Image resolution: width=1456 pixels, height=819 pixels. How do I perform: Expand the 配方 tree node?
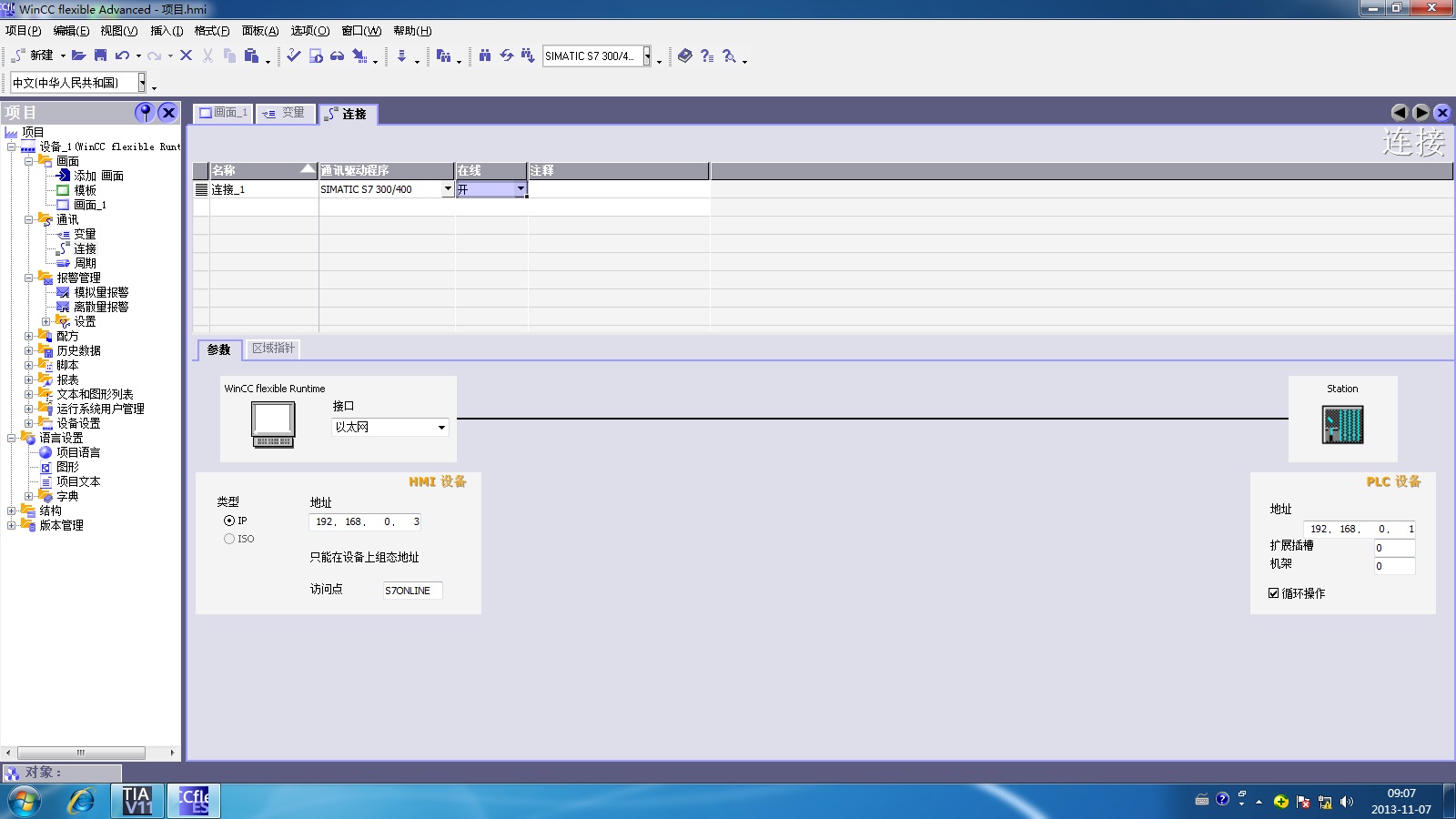(x=28, y=337)
